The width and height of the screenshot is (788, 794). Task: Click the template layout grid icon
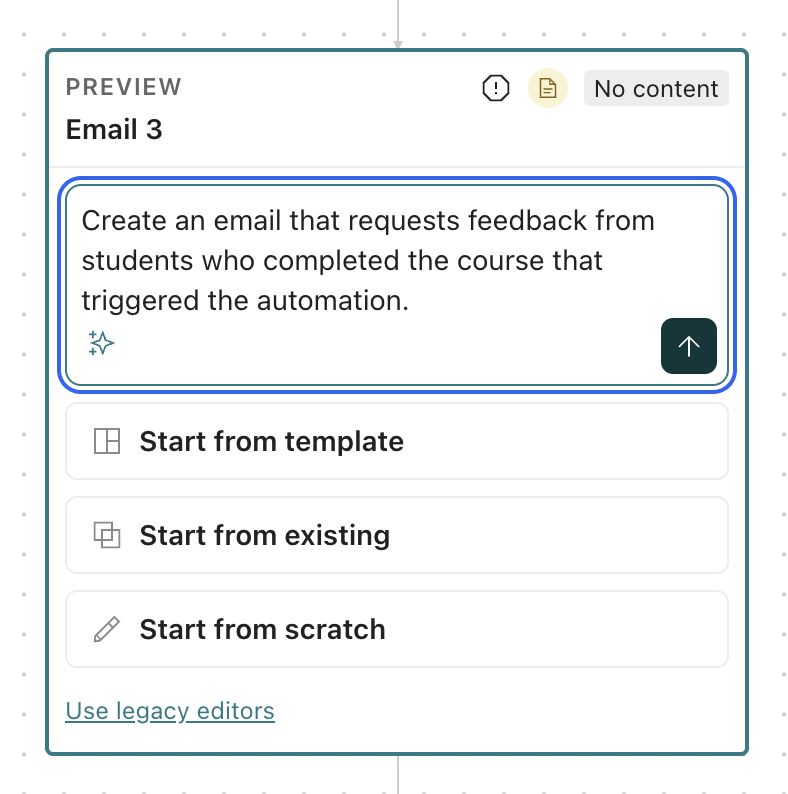tap(107, 441)
